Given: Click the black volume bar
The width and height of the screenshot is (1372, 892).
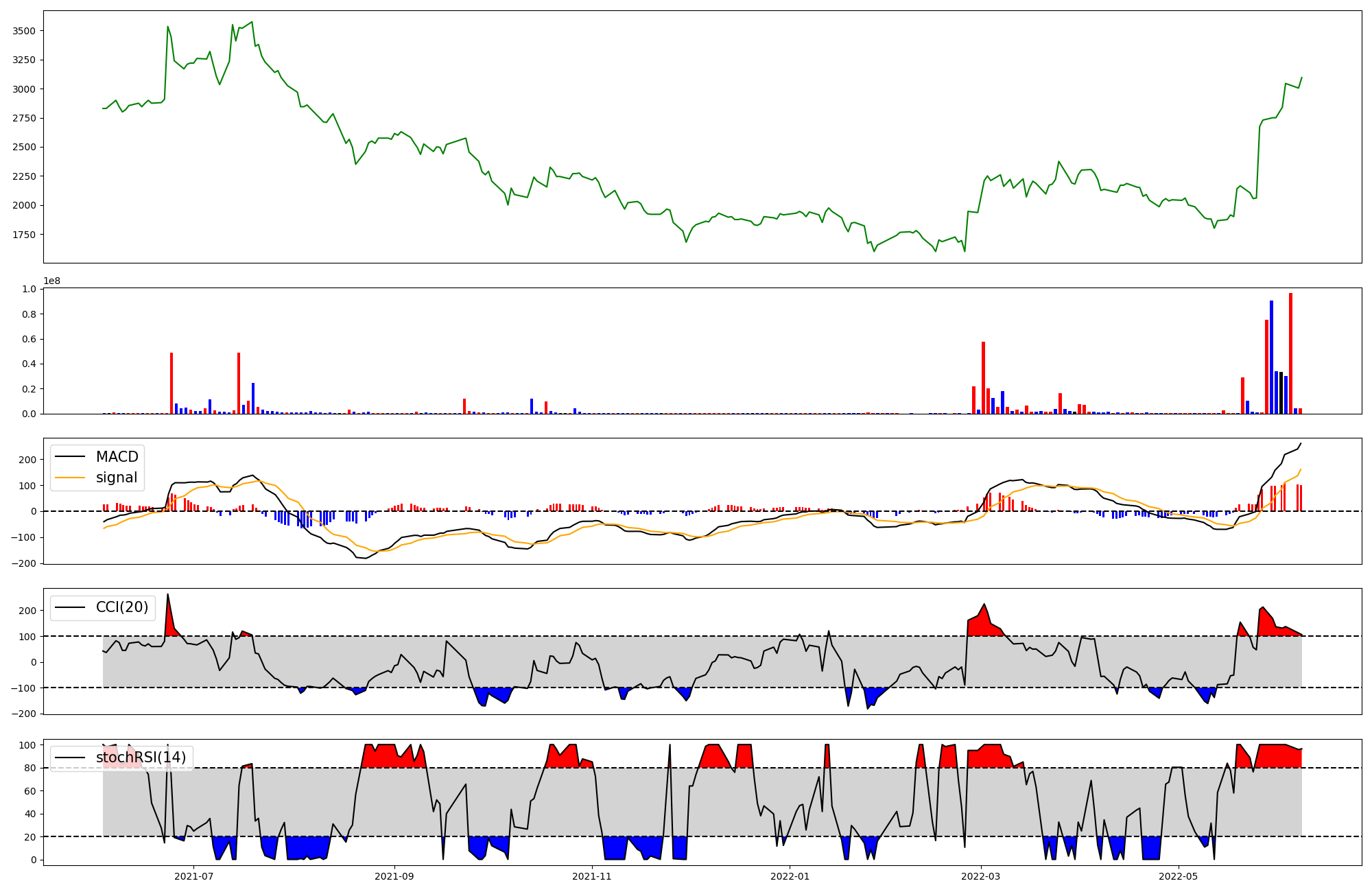Looking at the screenshot, I should click(1281, 392).
